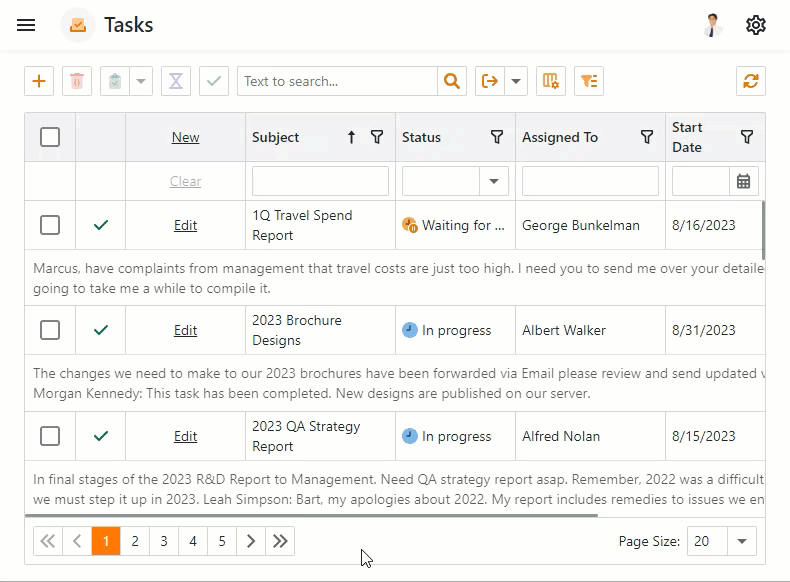790x582 pixels.
Task: Click In progress icon for Alfred Nolan row
Action: click(410, 436)
